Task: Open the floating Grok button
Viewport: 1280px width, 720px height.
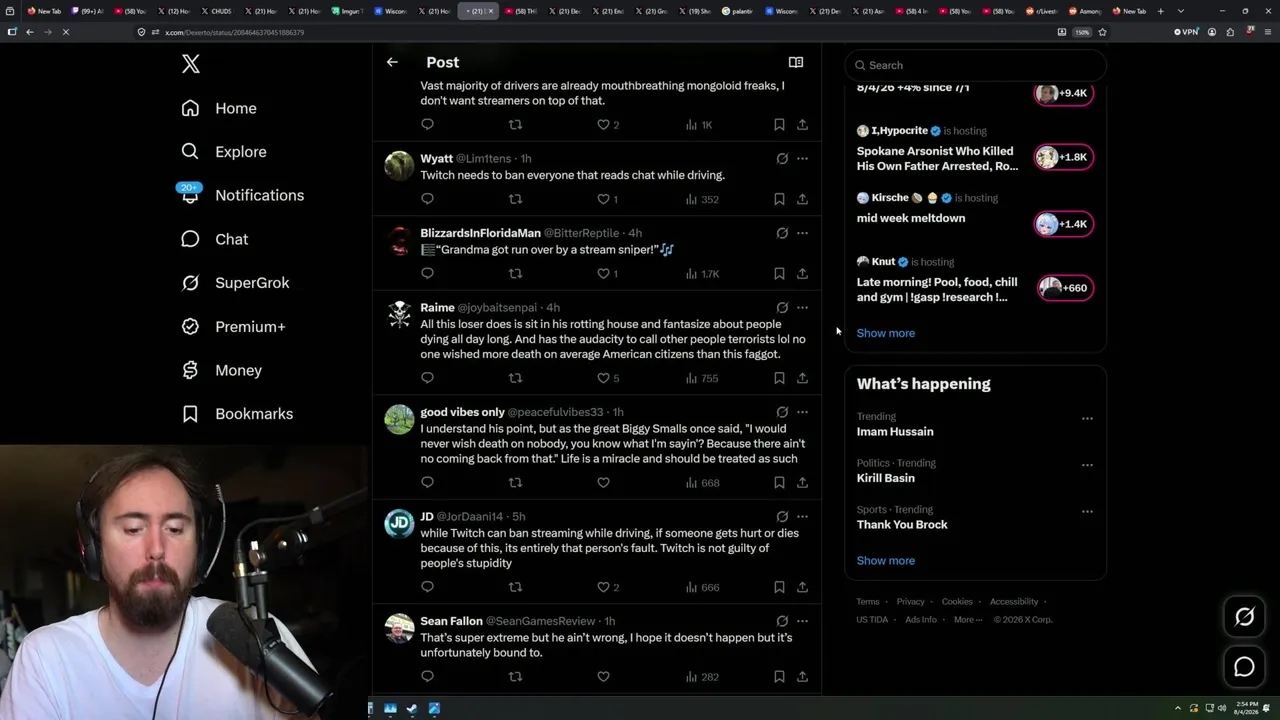Action: pos(1244,617)
